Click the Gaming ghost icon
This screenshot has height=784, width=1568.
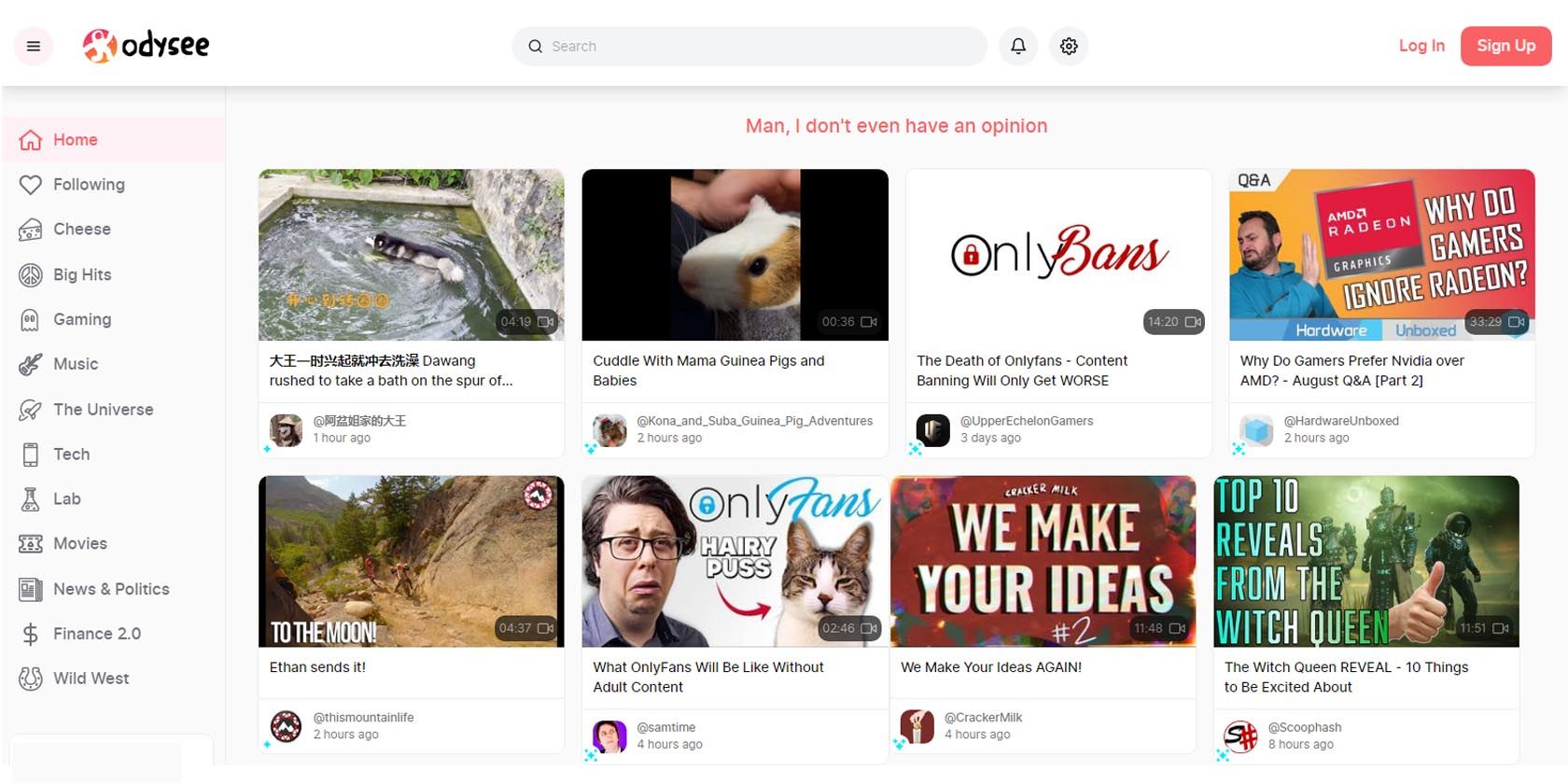(x=31, y=320)
